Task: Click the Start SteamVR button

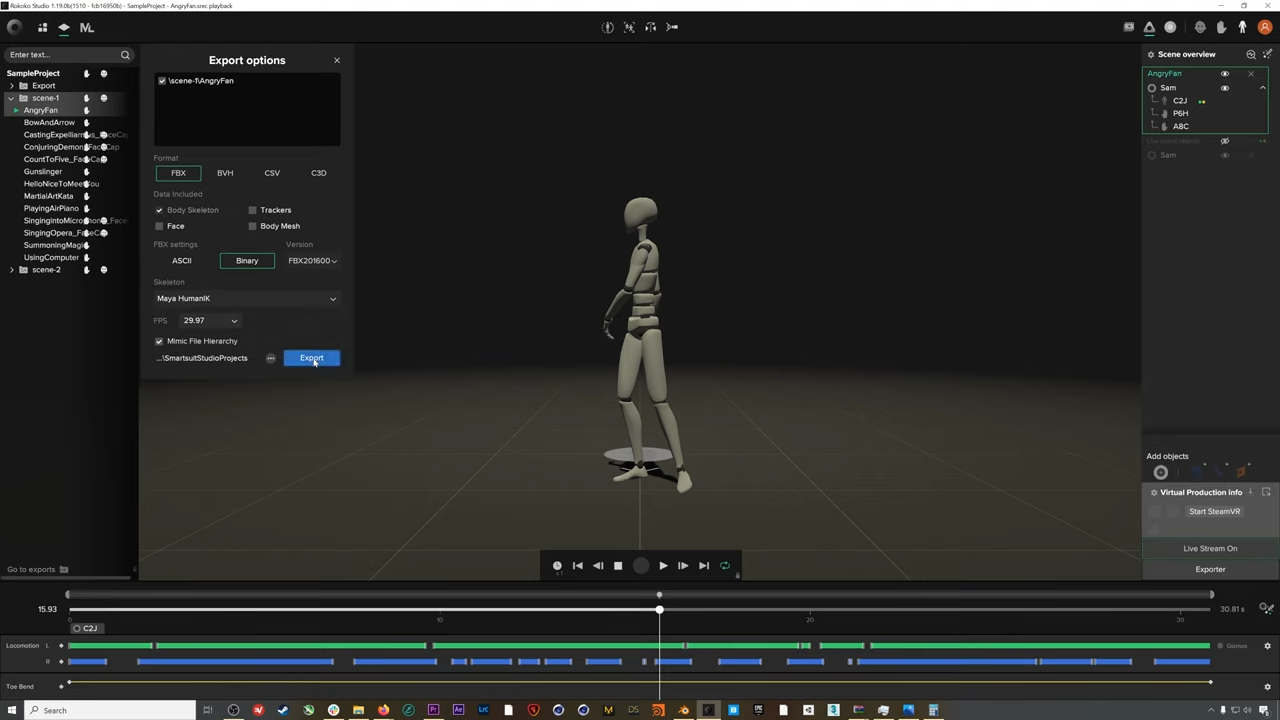Action: [x=1214, y=512]
